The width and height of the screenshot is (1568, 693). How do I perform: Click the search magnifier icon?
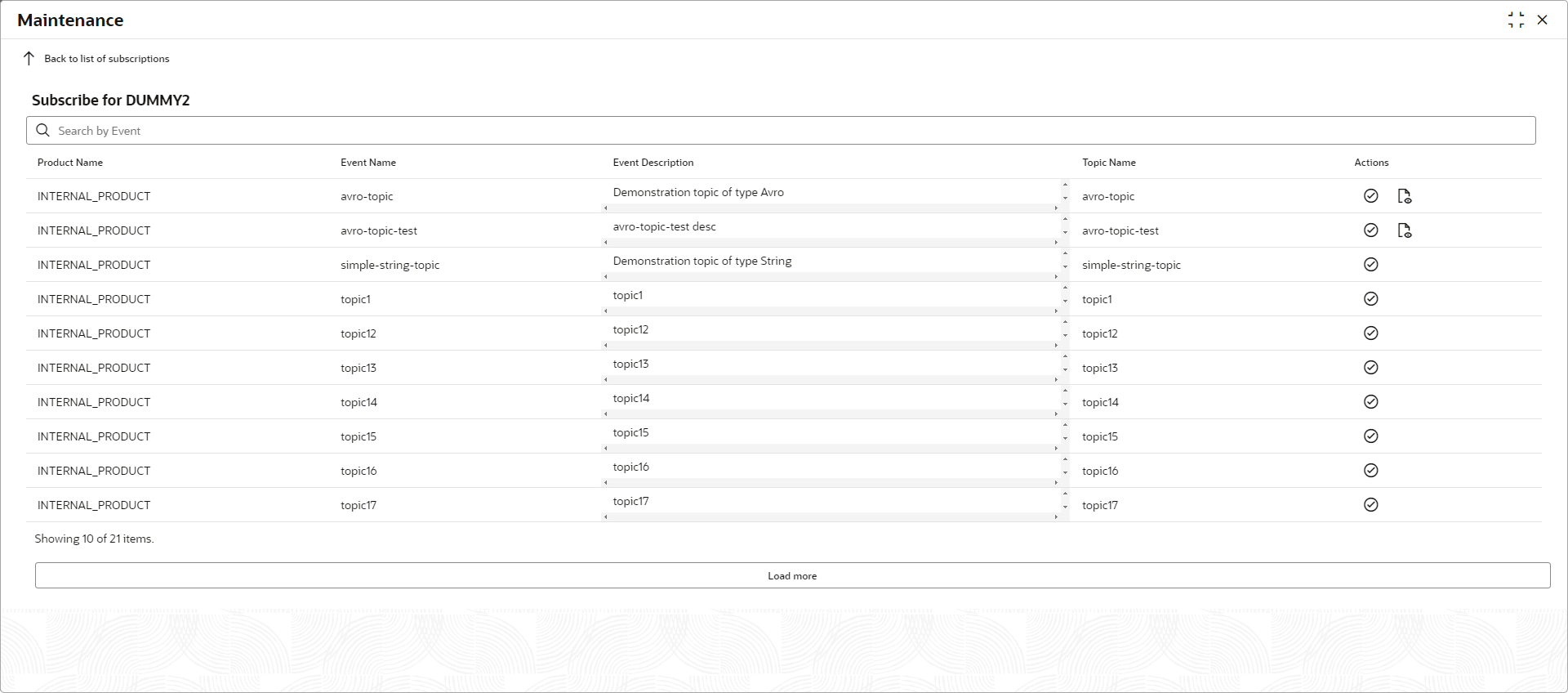(43, 131)
